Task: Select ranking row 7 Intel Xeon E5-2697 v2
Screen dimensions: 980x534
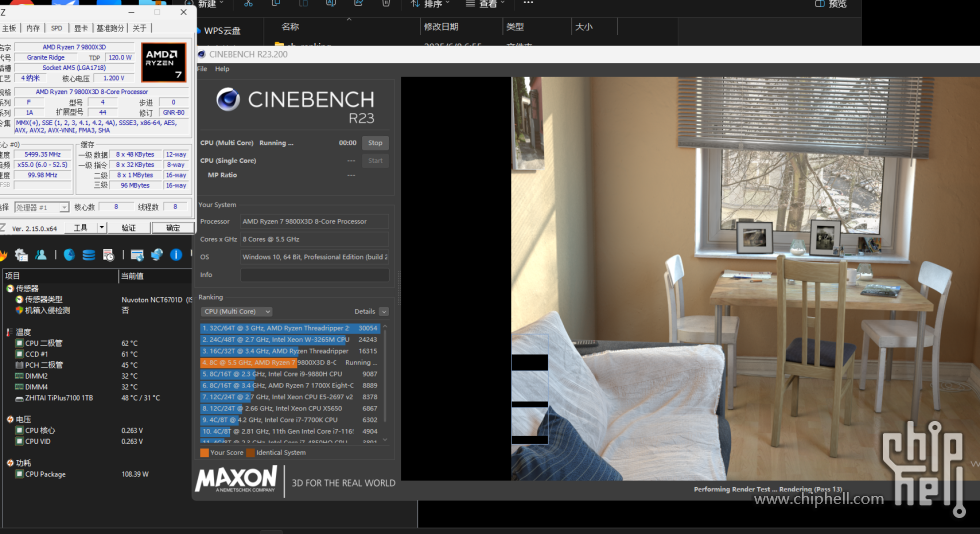Action: [x=290, y=397]
